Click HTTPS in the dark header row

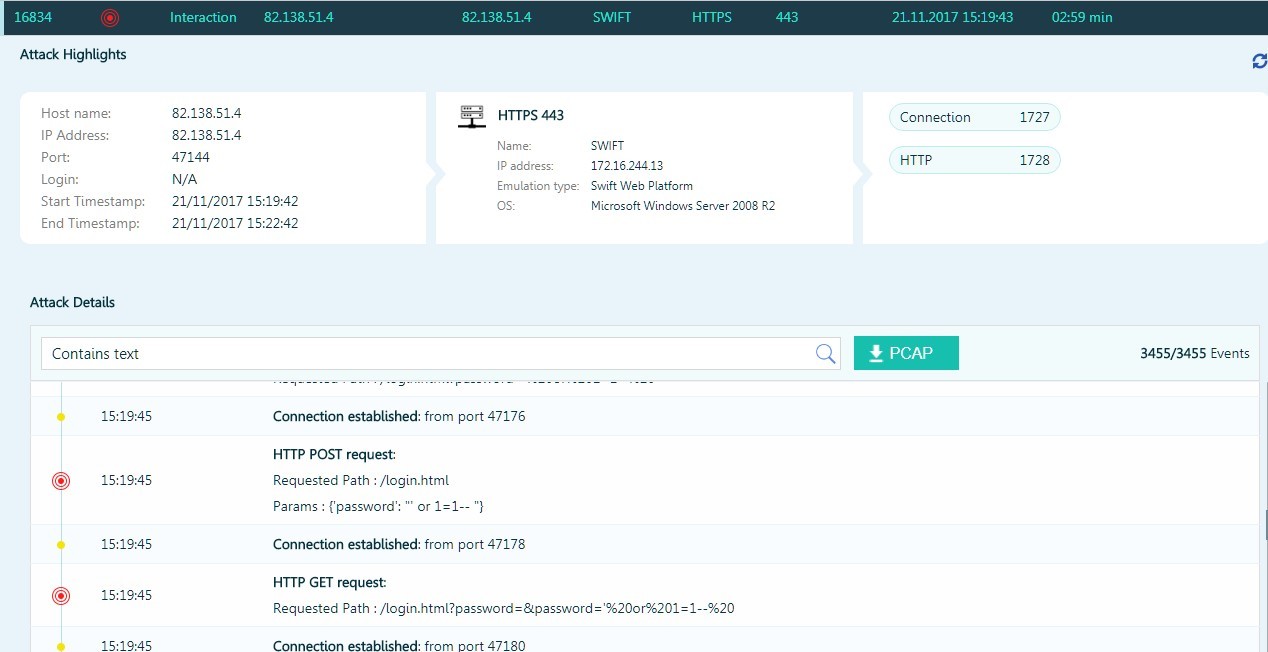[712, 18]
